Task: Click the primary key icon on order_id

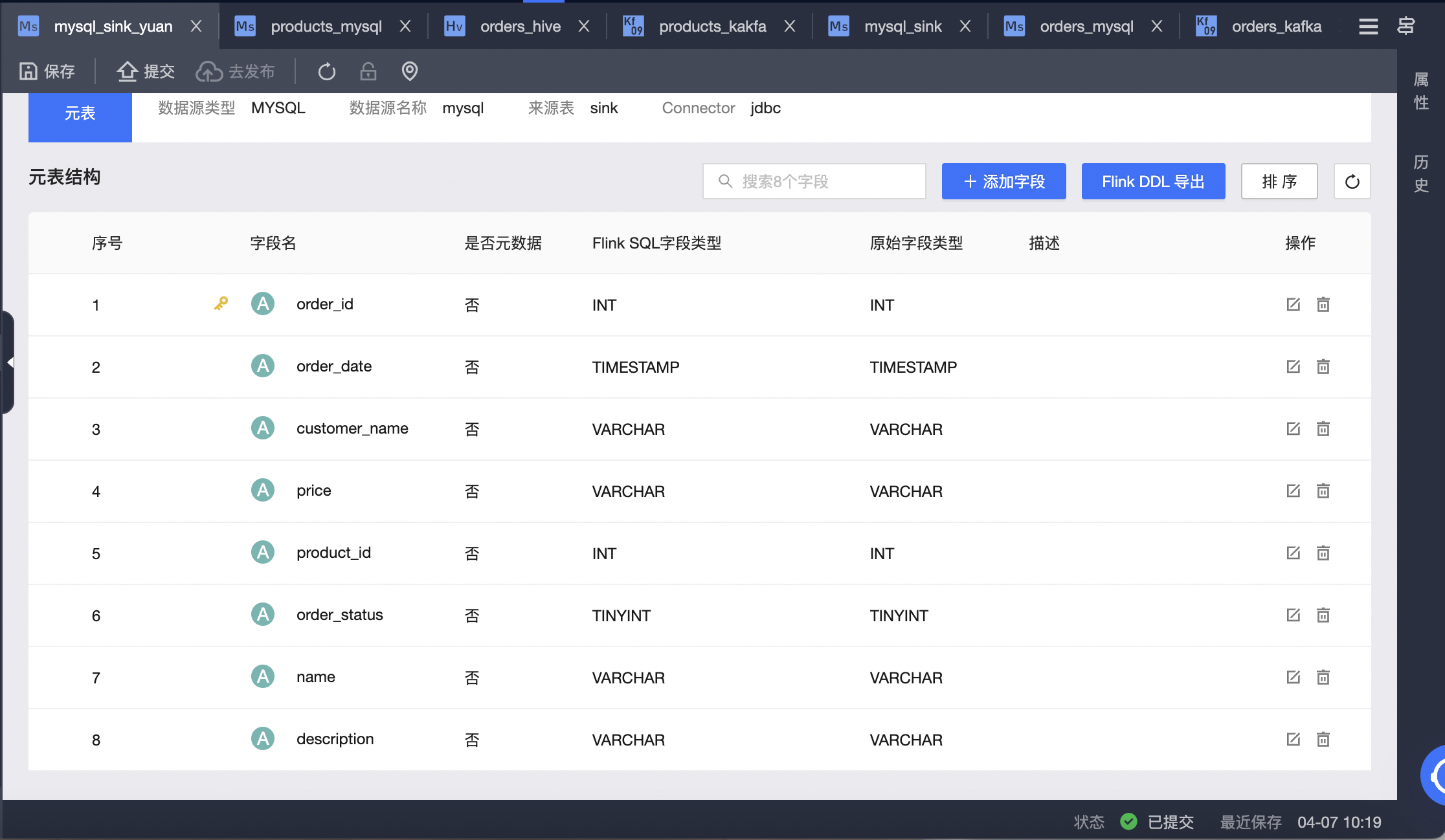Action: coord(221,304)
